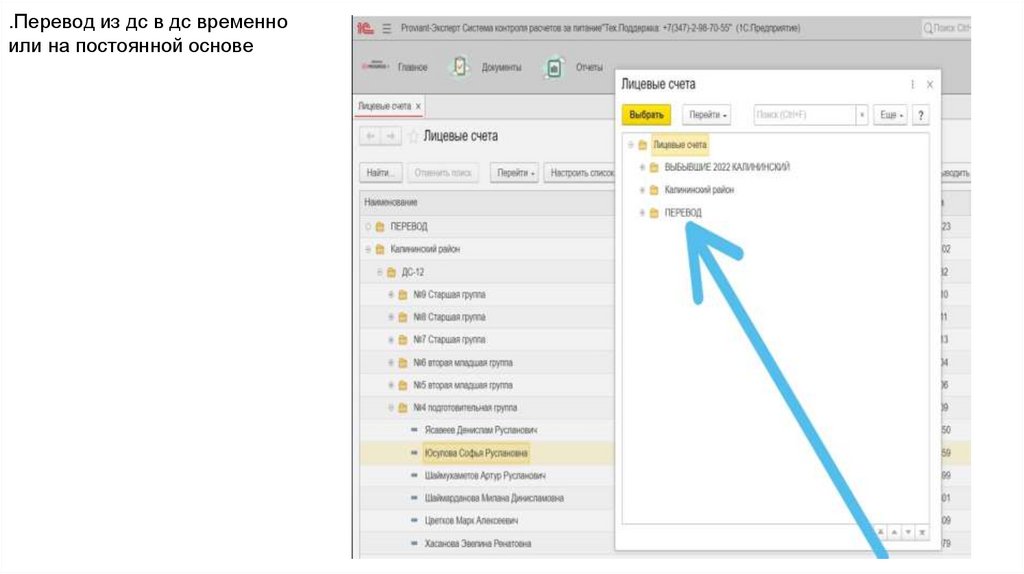Image resolution: width=1024 pixels, height=574 pixels.
Task: Click folder icon of №4 подготовительная группа
Action: click(403, 408)
